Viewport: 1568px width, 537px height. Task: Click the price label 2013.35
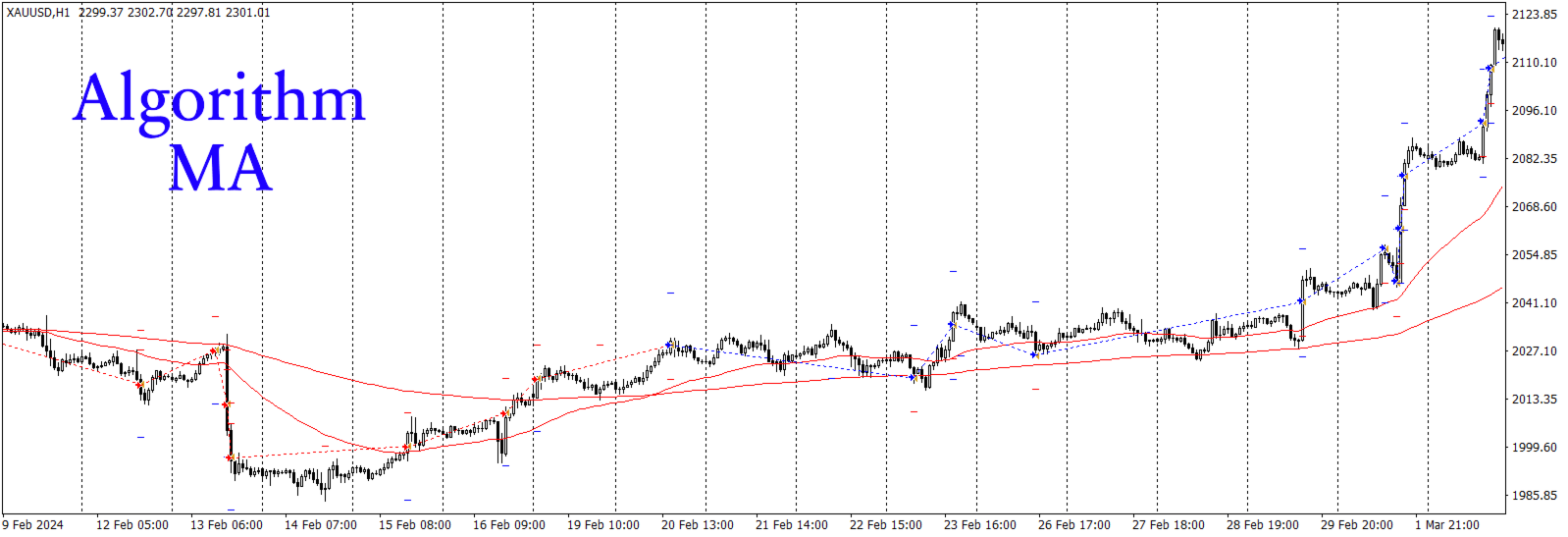point(1535,400)
